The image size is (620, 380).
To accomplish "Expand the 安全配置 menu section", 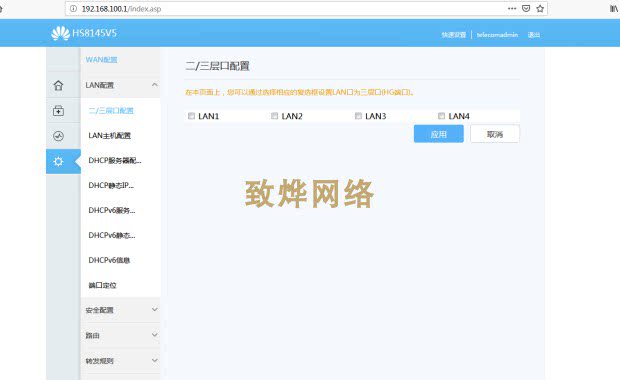I will tap(121, 310).
